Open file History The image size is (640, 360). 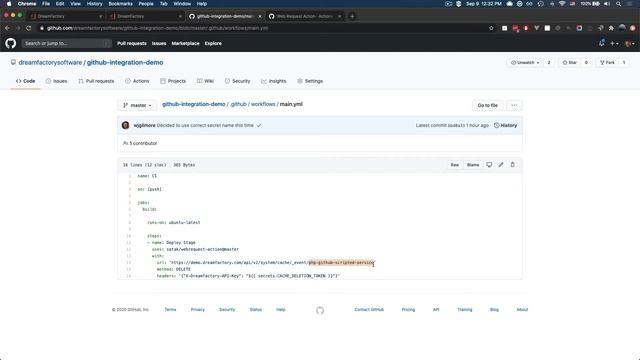pos(505,125)
